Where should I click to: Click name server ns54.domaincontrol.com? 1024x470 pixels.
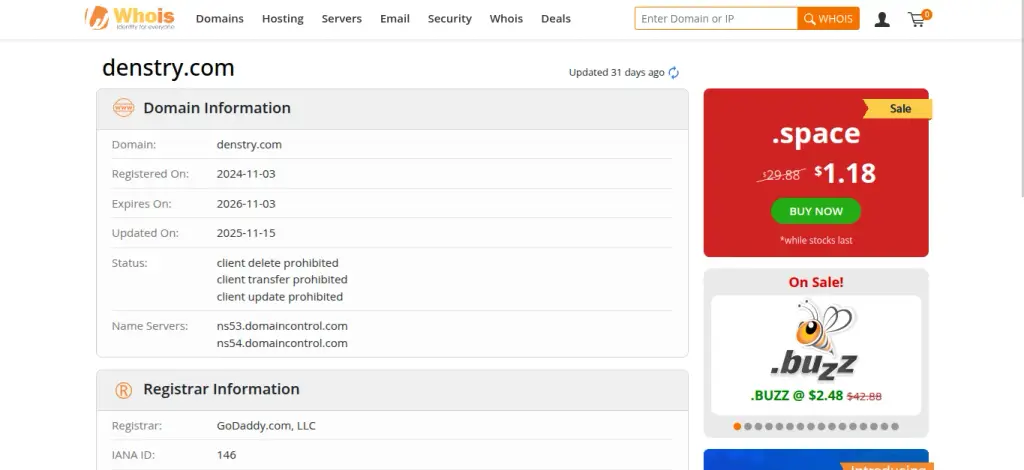click(x=282, y=343)
